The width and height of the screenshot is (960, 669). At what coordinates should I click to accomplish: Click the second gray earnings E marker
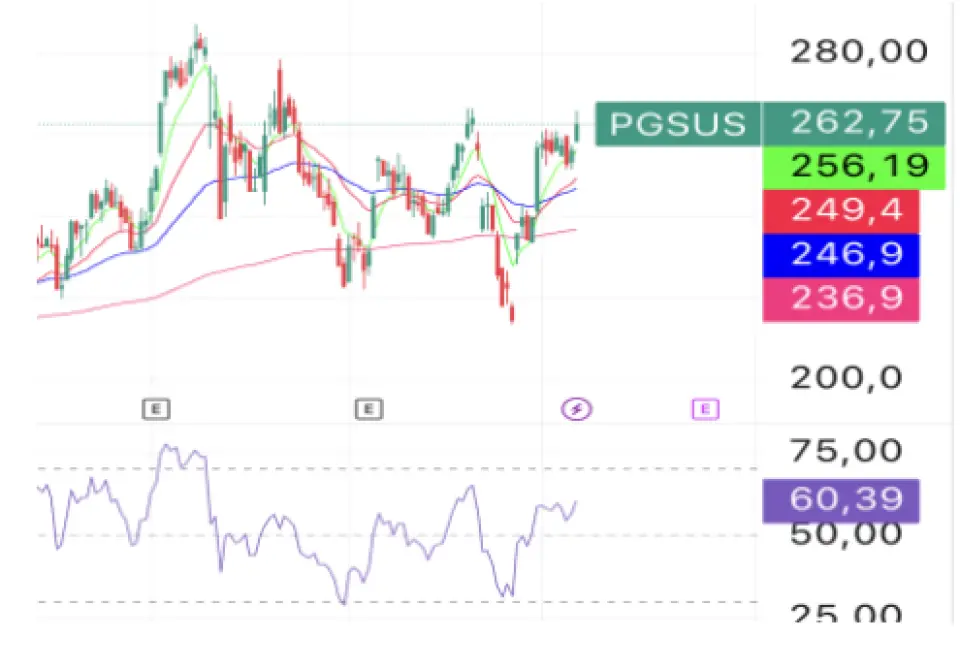(x=369, y=409)
